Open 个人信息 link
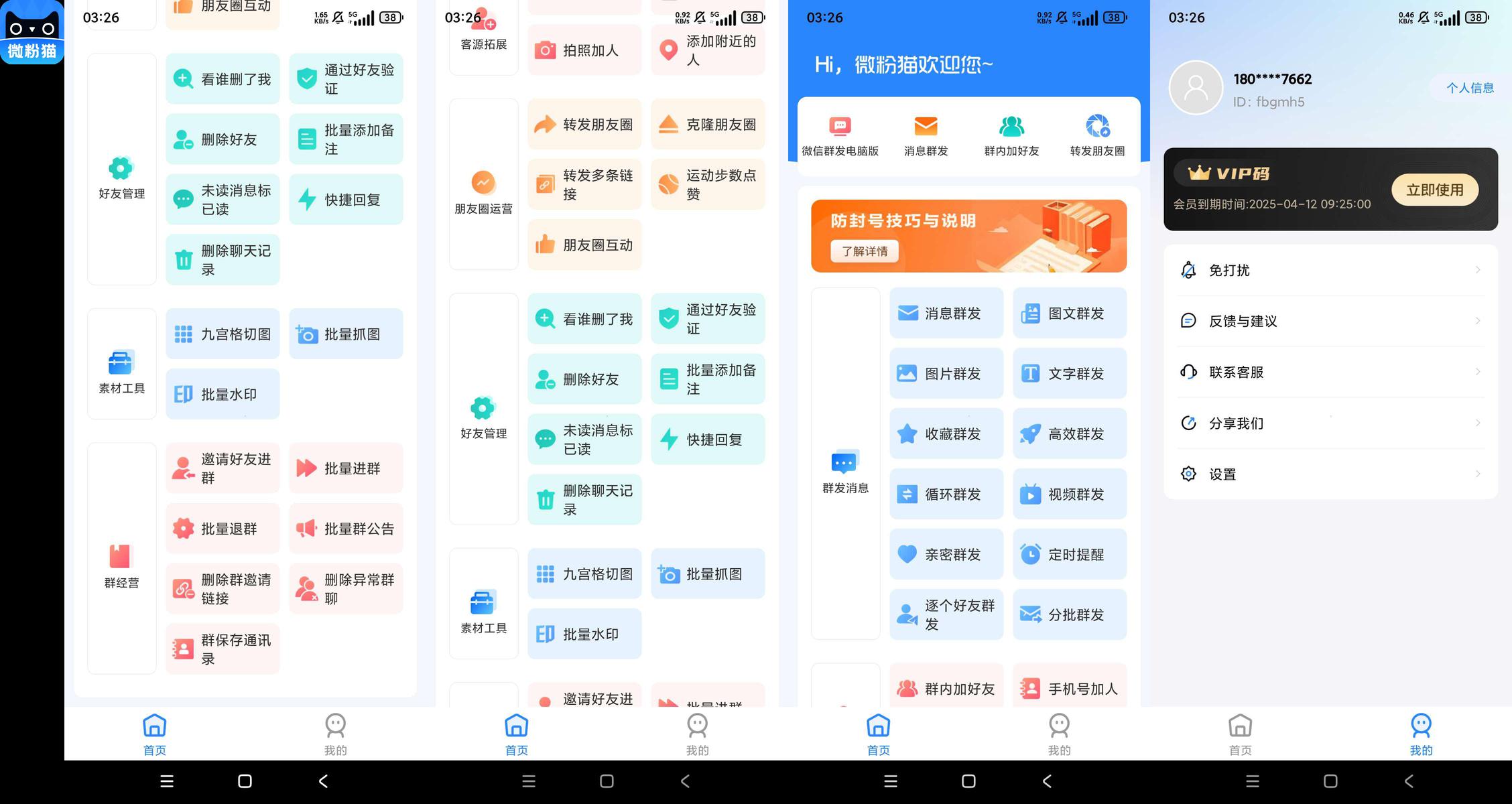Viewport: 1512px width, 804px height. [1469, 88]
